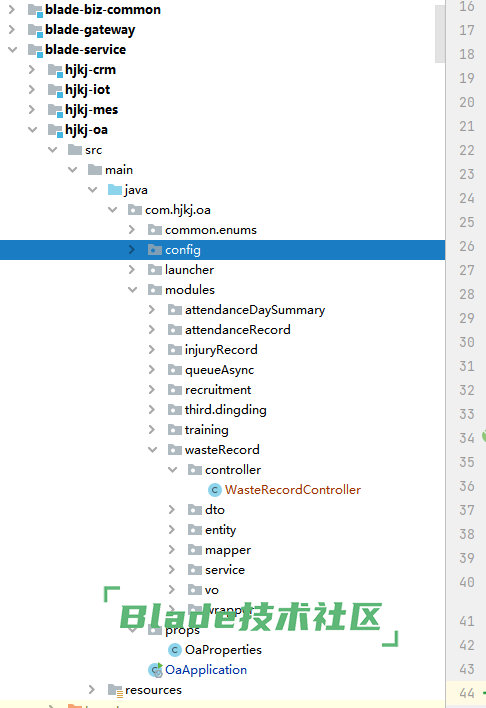The width and height of the screenshot is (486, 708).
Task: Click the java source root folder icon
Action: click(115, 190)
